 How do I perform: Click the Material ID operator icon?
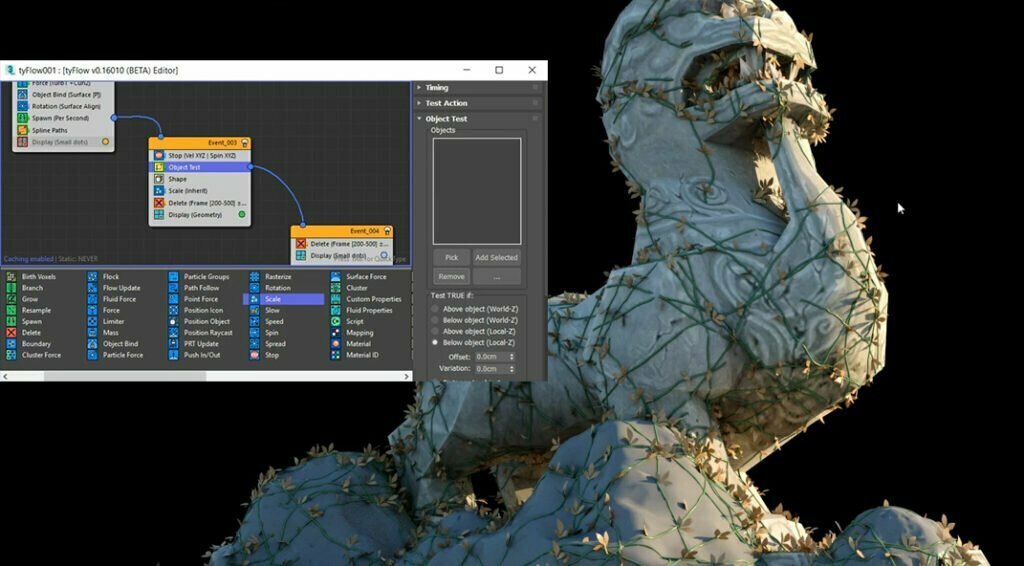point(335,355)
